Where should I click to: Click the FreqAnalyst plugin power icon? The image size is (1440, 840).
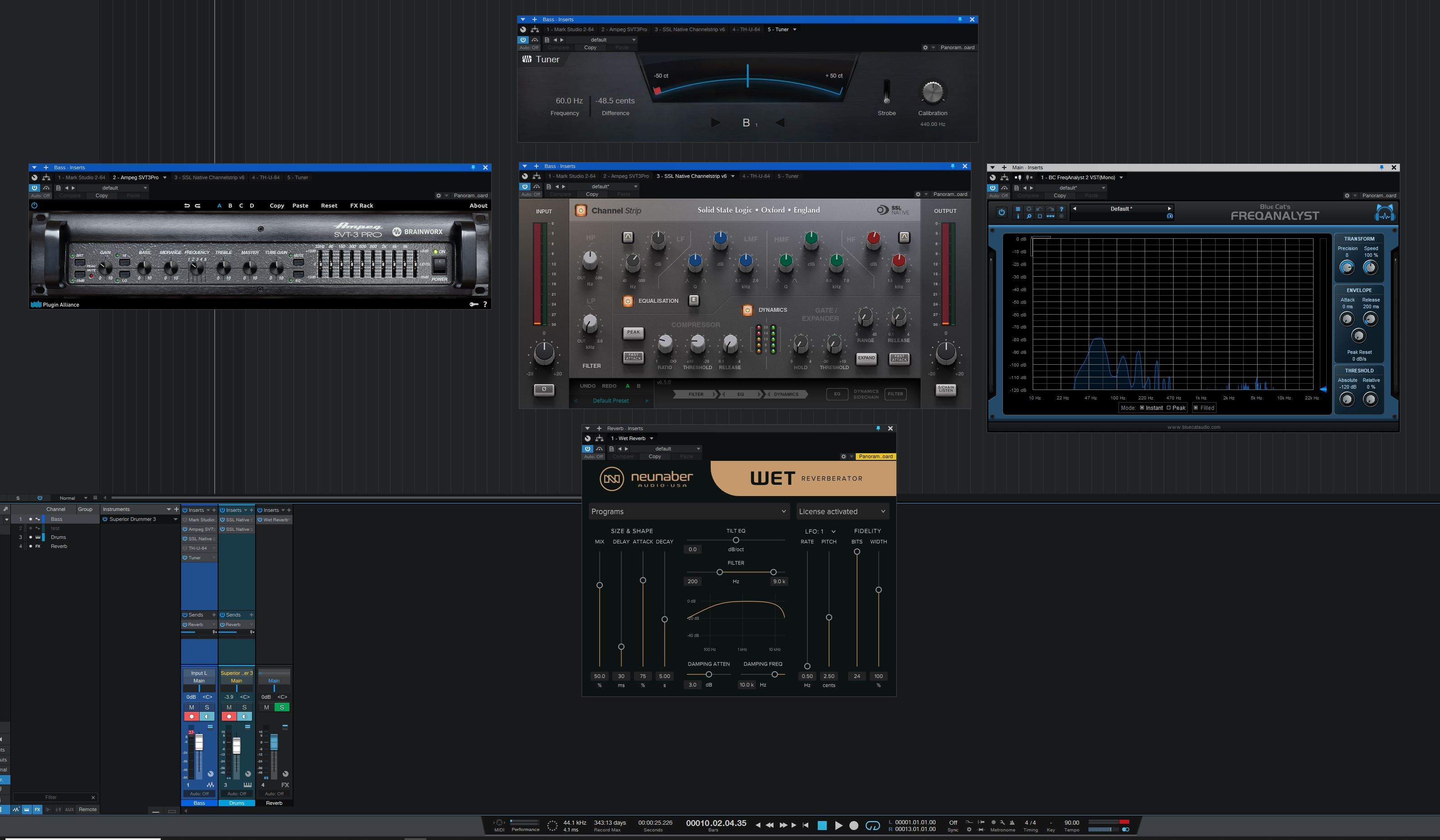(1001, 213)
